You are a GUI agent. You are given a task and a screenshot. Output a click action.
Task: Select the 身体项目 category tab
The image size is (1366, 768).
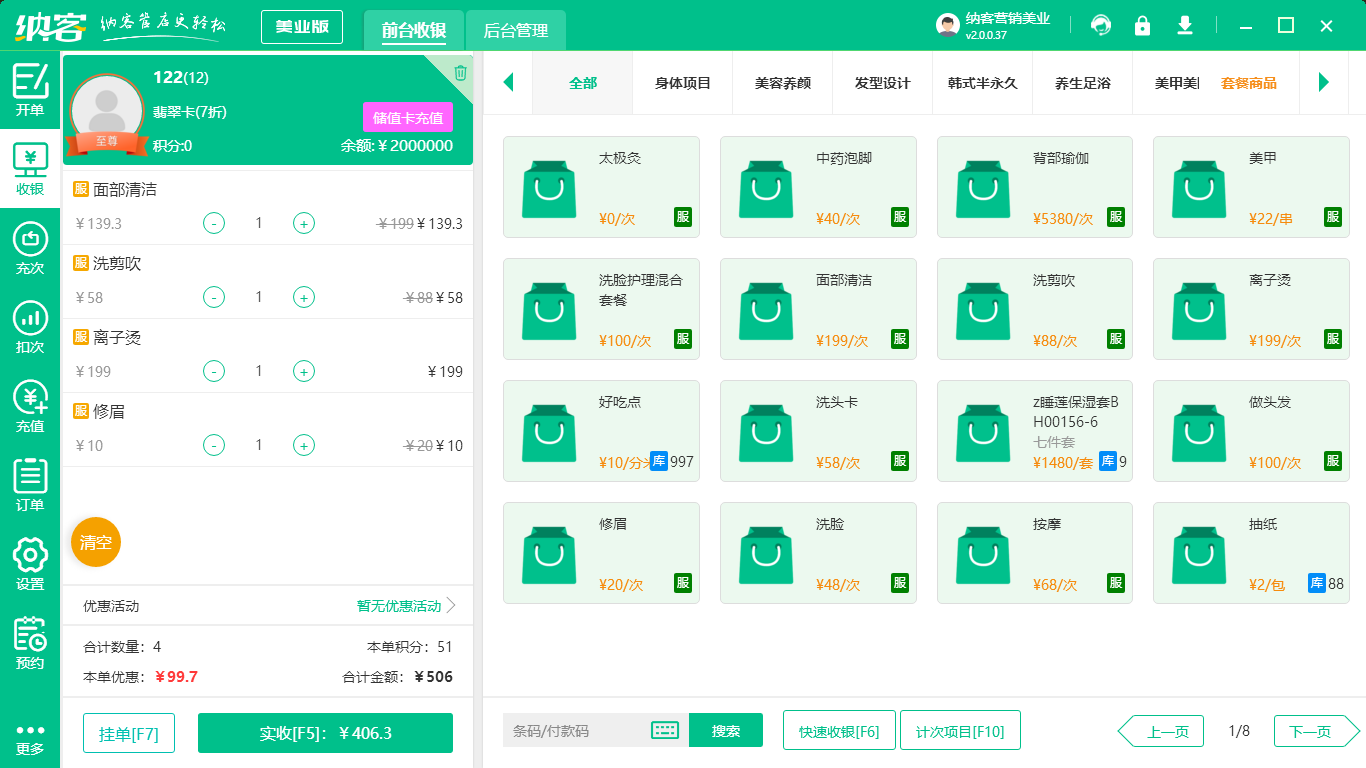[x=682, y=84]
